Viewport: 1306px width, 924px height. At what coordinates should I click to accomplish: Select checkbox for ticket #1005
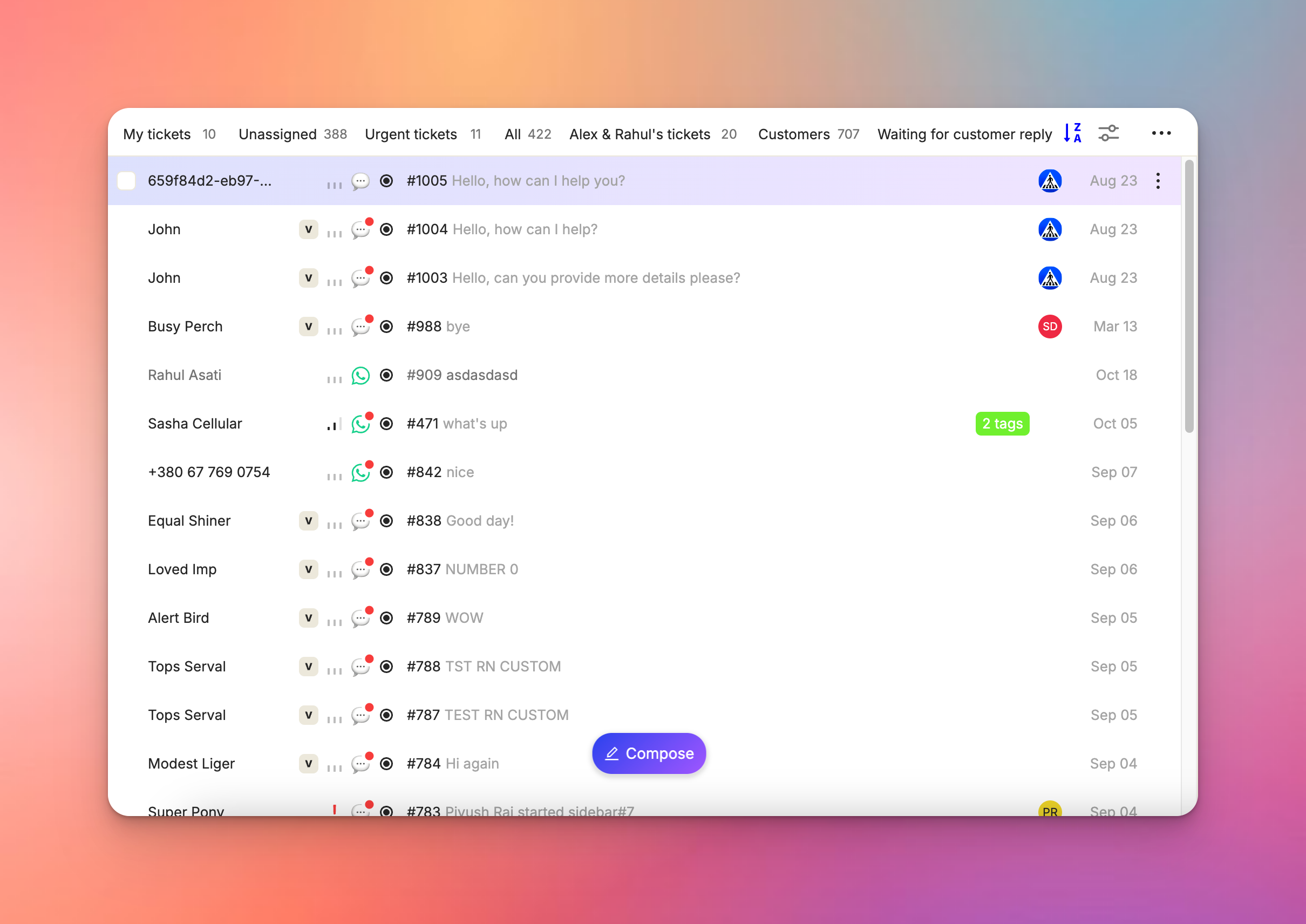point(126,181)
